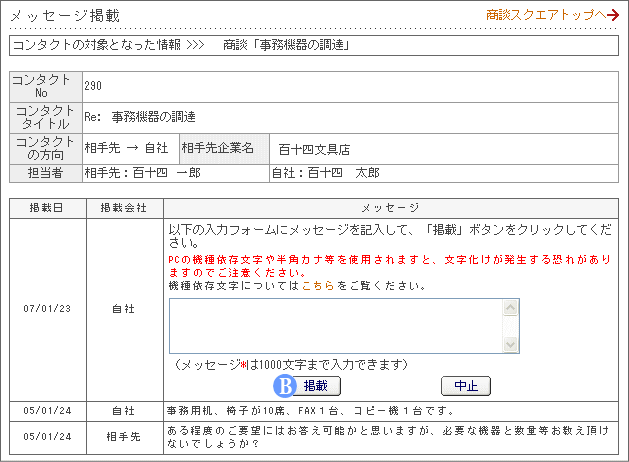Click the text area scrollbar up arrow
Viewport: 629px width, 462px height.
pos(511,307)
